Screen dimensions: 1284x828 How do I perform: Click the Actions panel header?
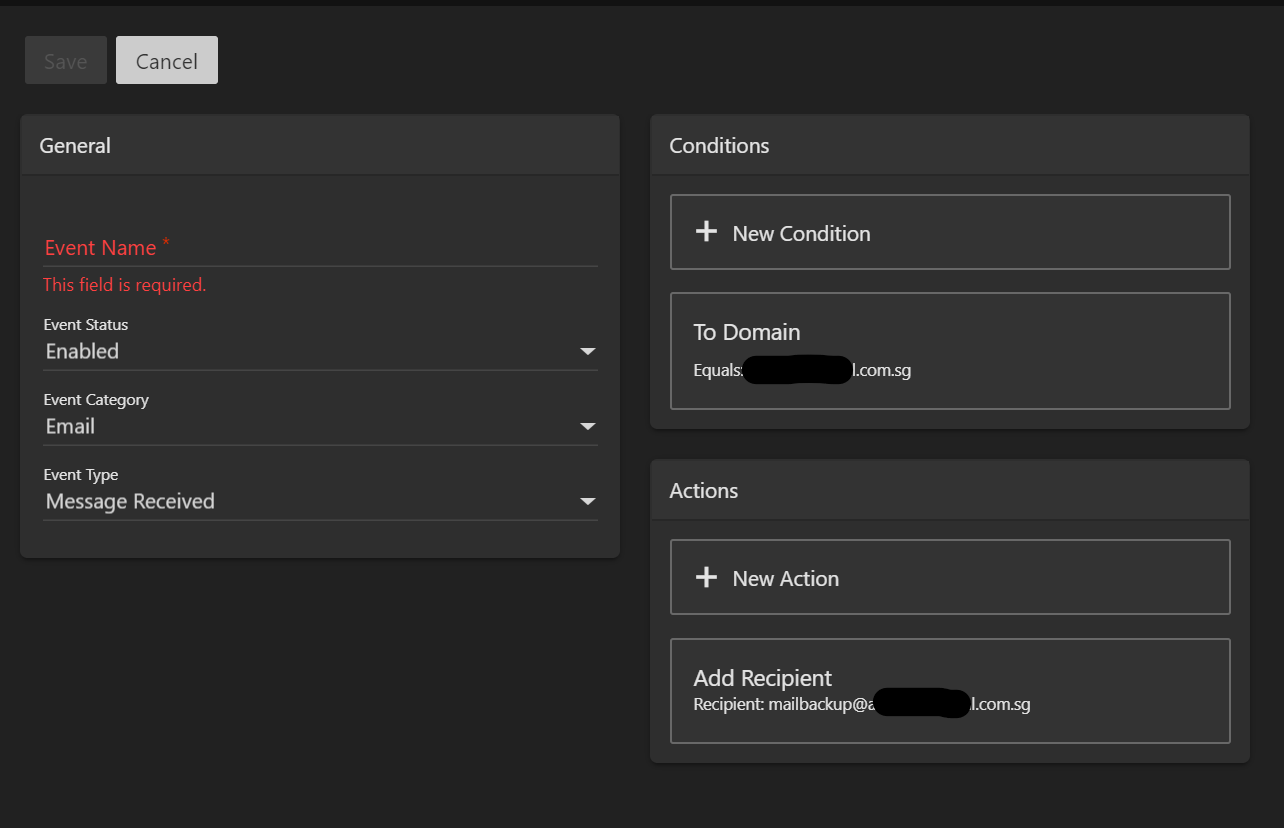click(x=949, y=491)
